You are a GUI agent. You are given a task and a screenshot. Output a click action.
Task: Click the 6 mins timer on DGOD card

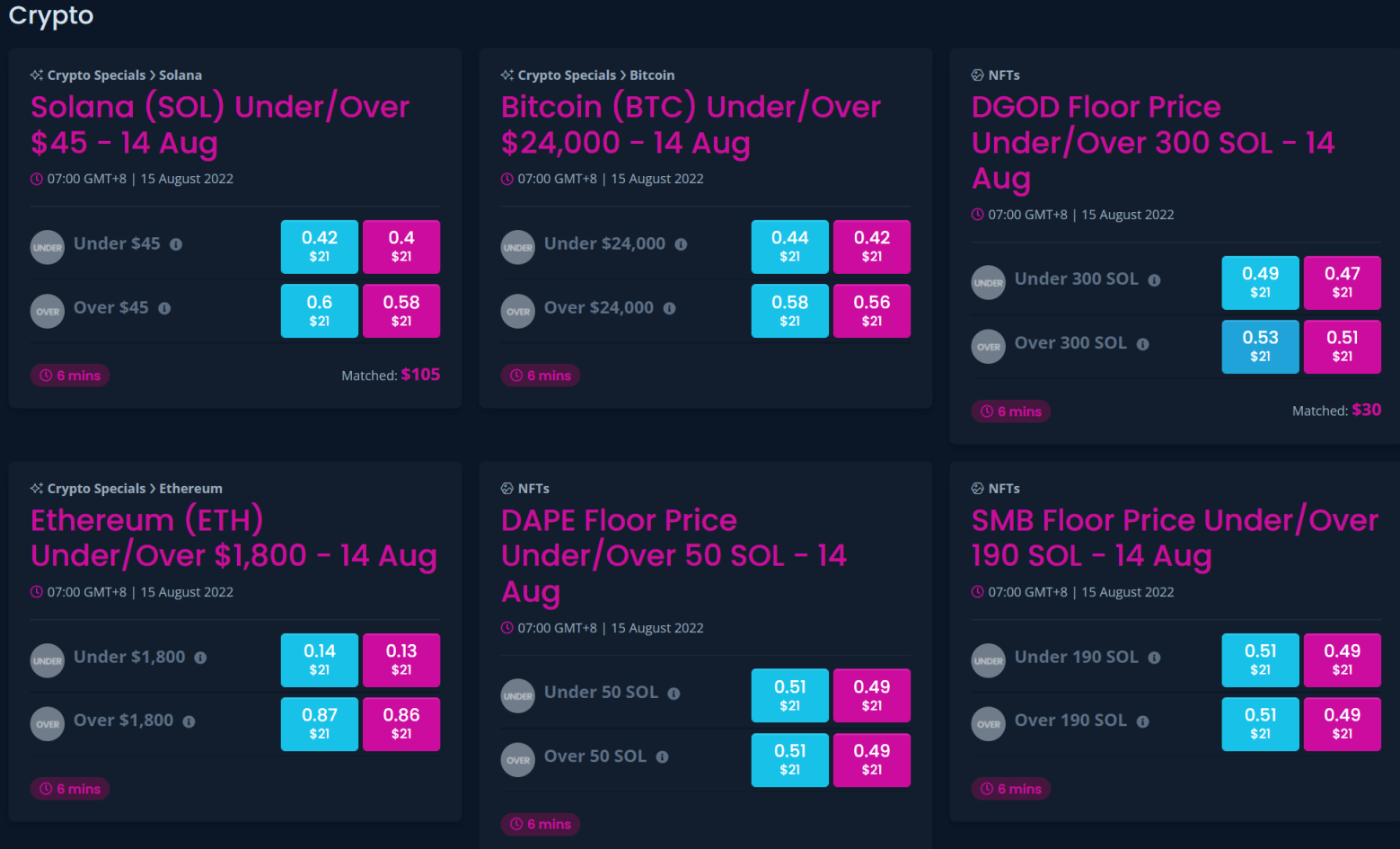pyautogui.click(x=1011, y=411)
